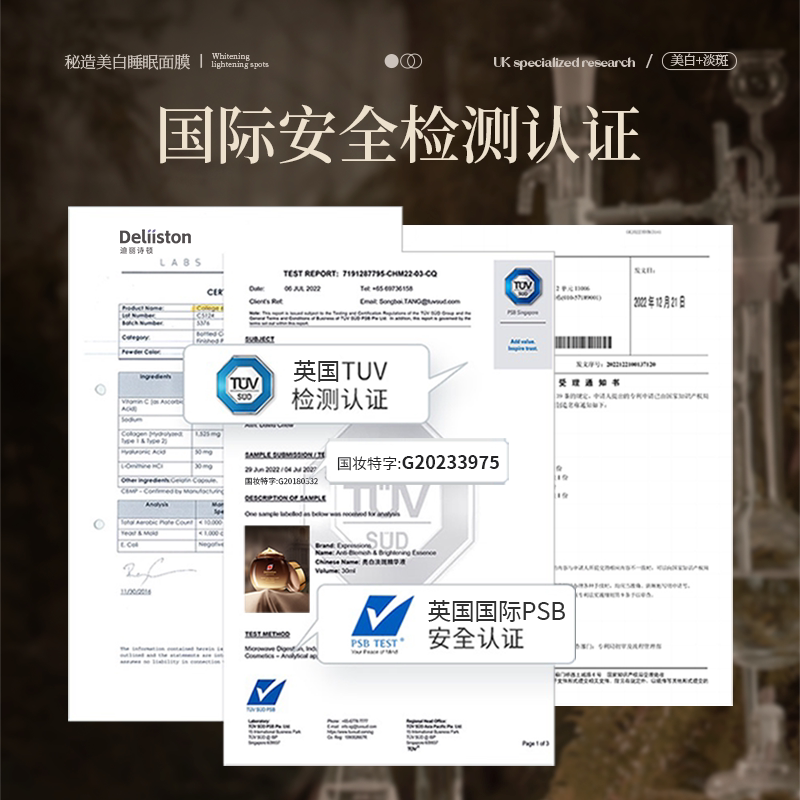Click the 'Hyaluronic Acid' ingredient row

[171, 454]
